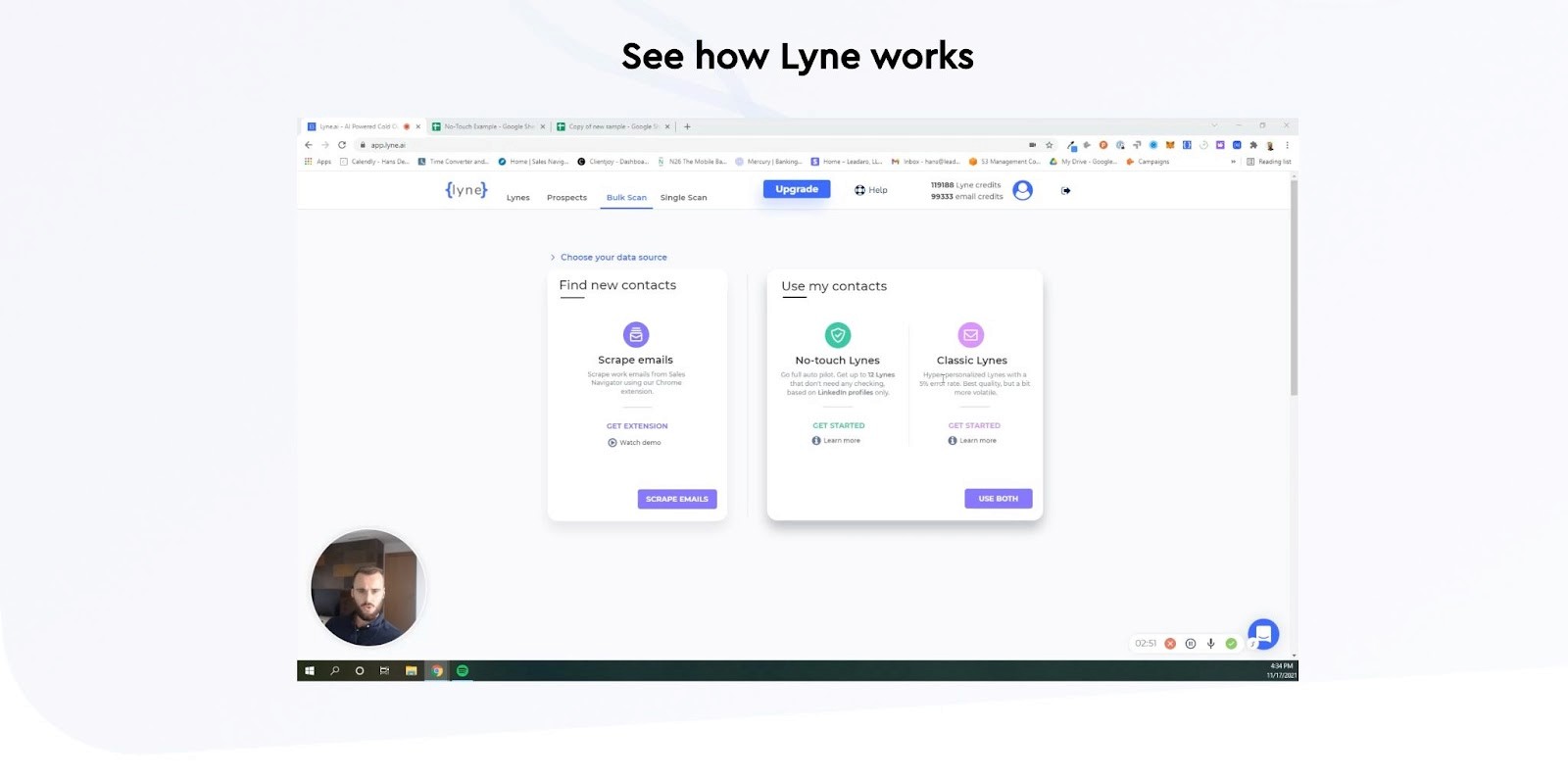Open the chat support bubble

[x=1263, y=634]
